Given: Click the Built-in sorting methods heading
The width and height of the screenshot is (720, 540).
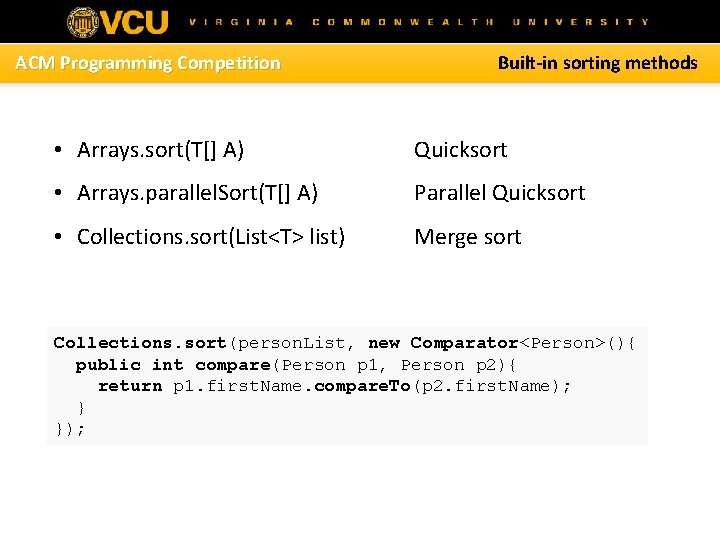Looking at the screenshot, I should coord(597,63).
